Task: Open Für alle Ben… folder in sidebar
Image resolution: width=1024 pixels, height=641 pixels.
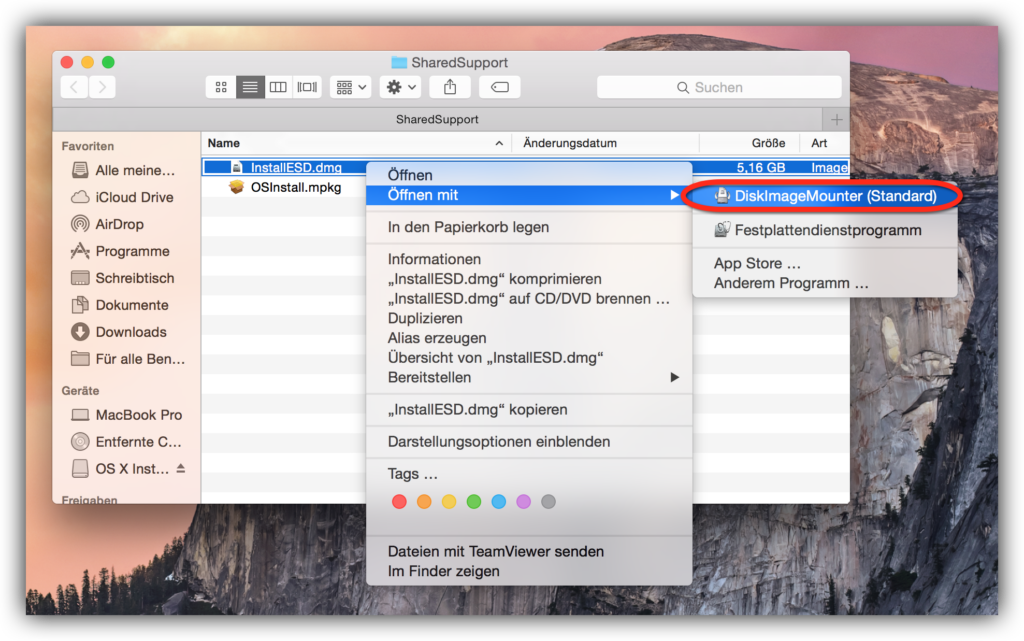Action: click(128, 359)
